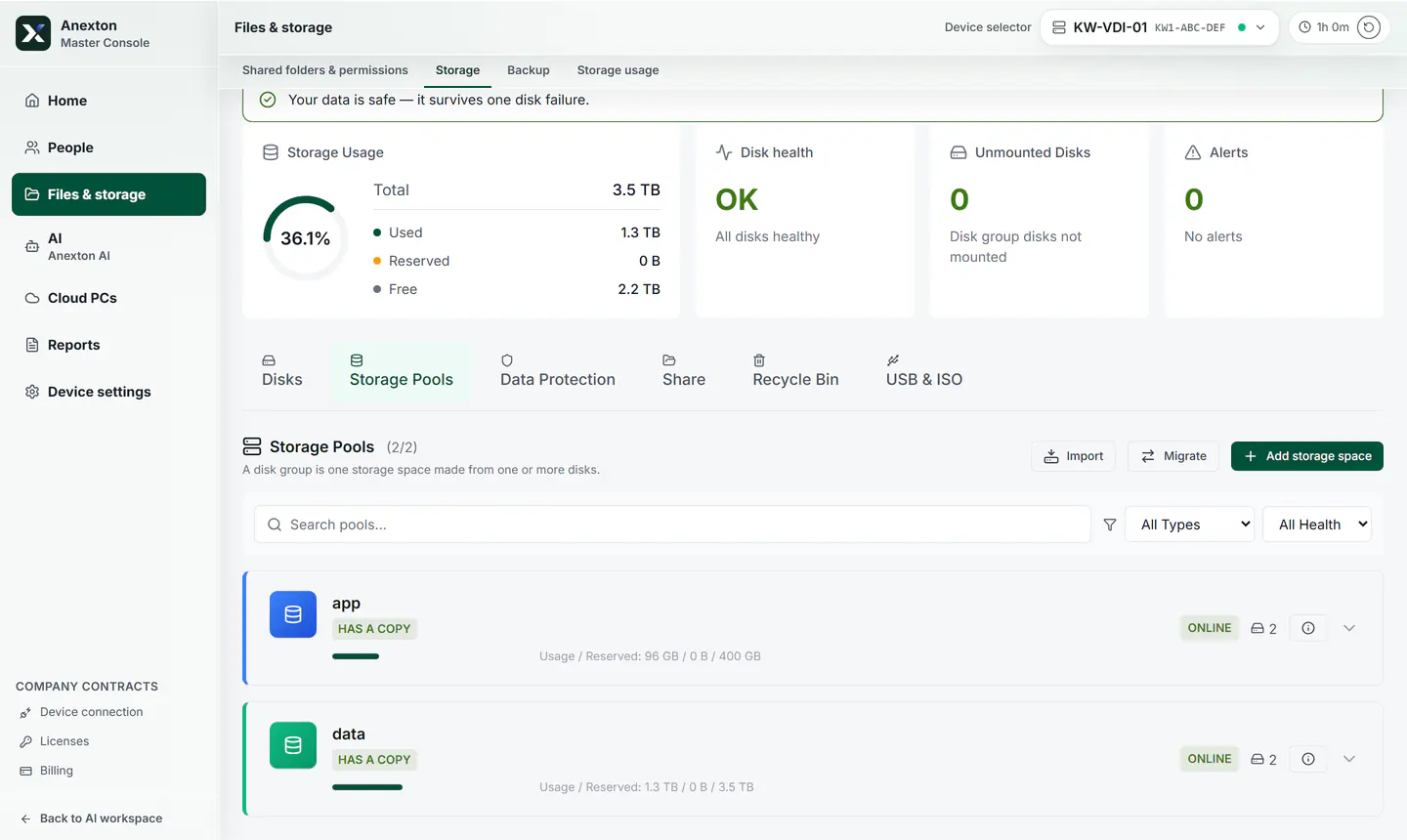Open Home in the sidebar
The height and width of the screenshot is (840, 1407).
(x=108, y=101)
